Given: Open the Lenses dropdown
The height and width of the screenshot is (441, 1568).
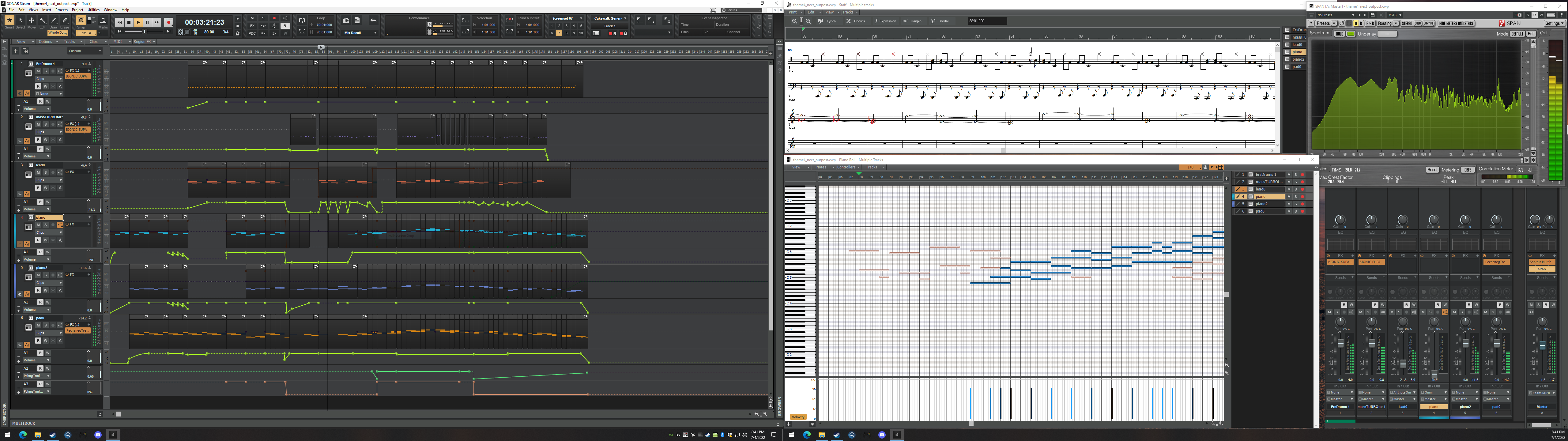Looking at the screenshot, I should [741, 10].
